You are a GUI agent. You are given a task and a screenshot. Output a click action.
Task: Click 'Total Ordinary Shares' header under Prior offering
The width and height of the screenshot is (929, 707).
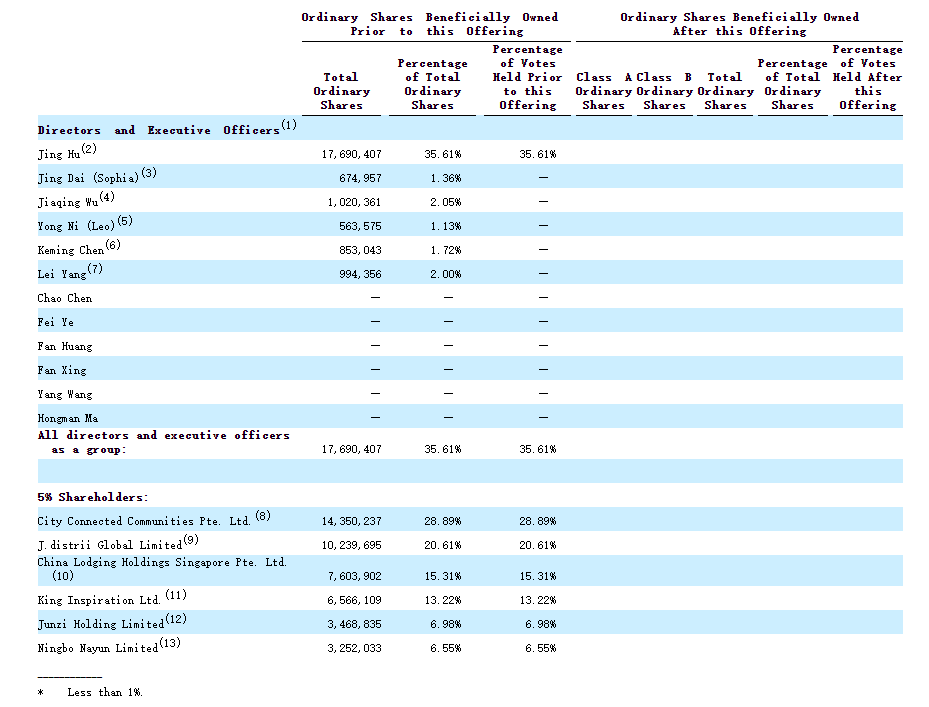341,91
